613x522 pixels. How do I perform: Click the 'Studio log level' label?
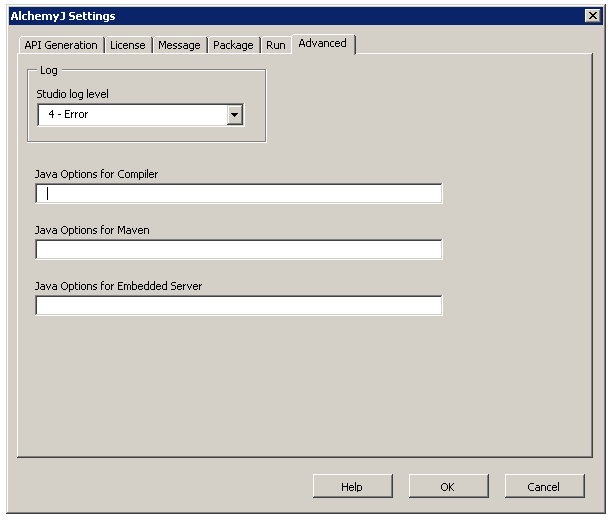(x=73, y=94)
